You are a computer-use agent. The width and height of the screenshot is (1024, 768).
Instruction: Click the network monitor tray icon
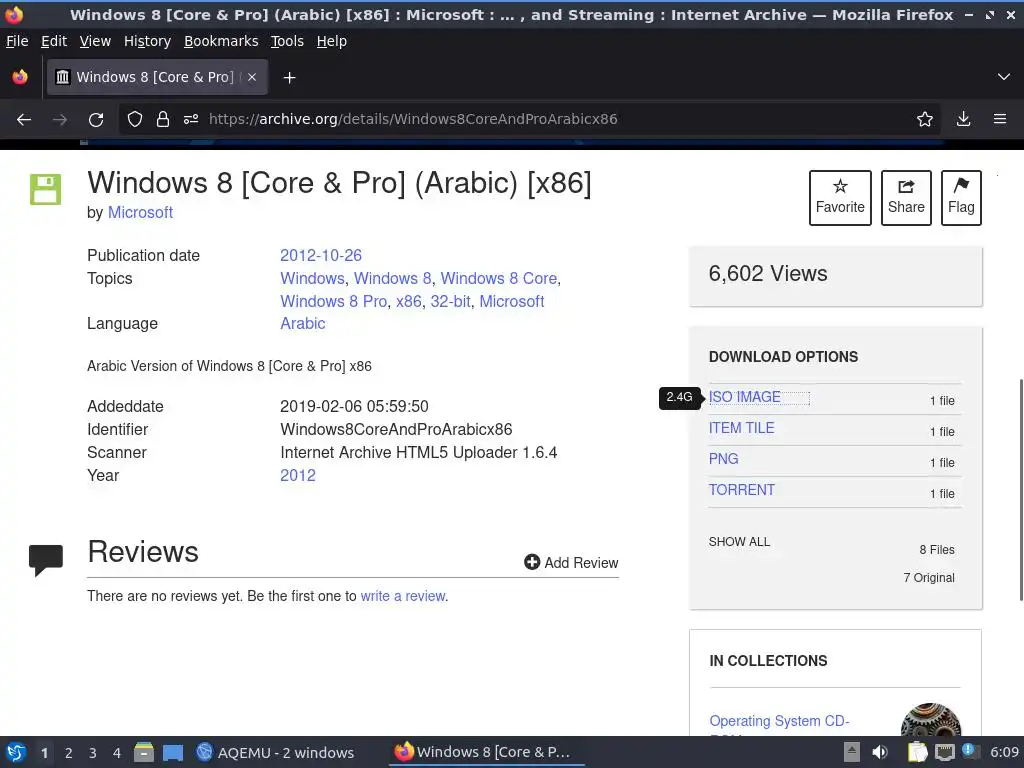tap(944, 752)
